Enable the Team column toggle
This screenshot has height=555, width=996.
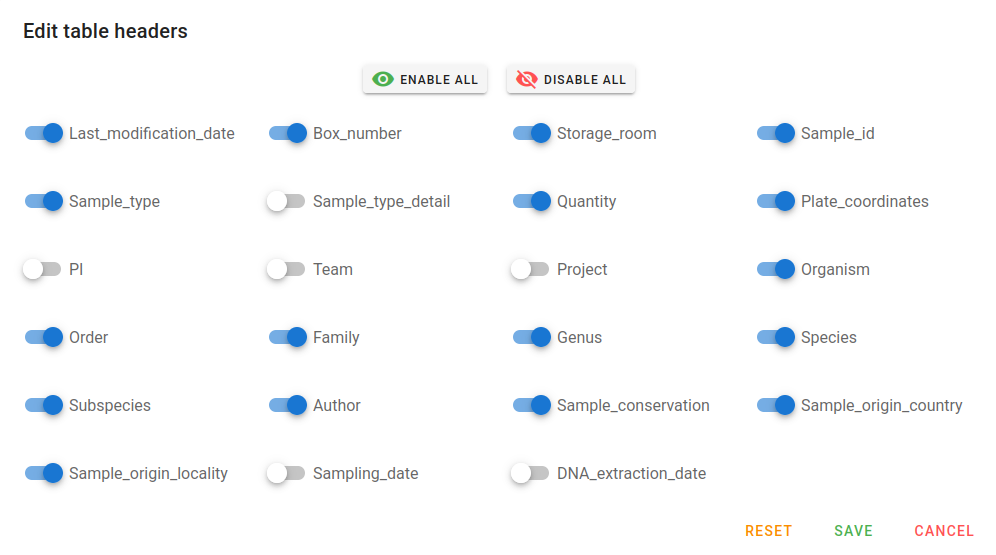pos(286,269)
